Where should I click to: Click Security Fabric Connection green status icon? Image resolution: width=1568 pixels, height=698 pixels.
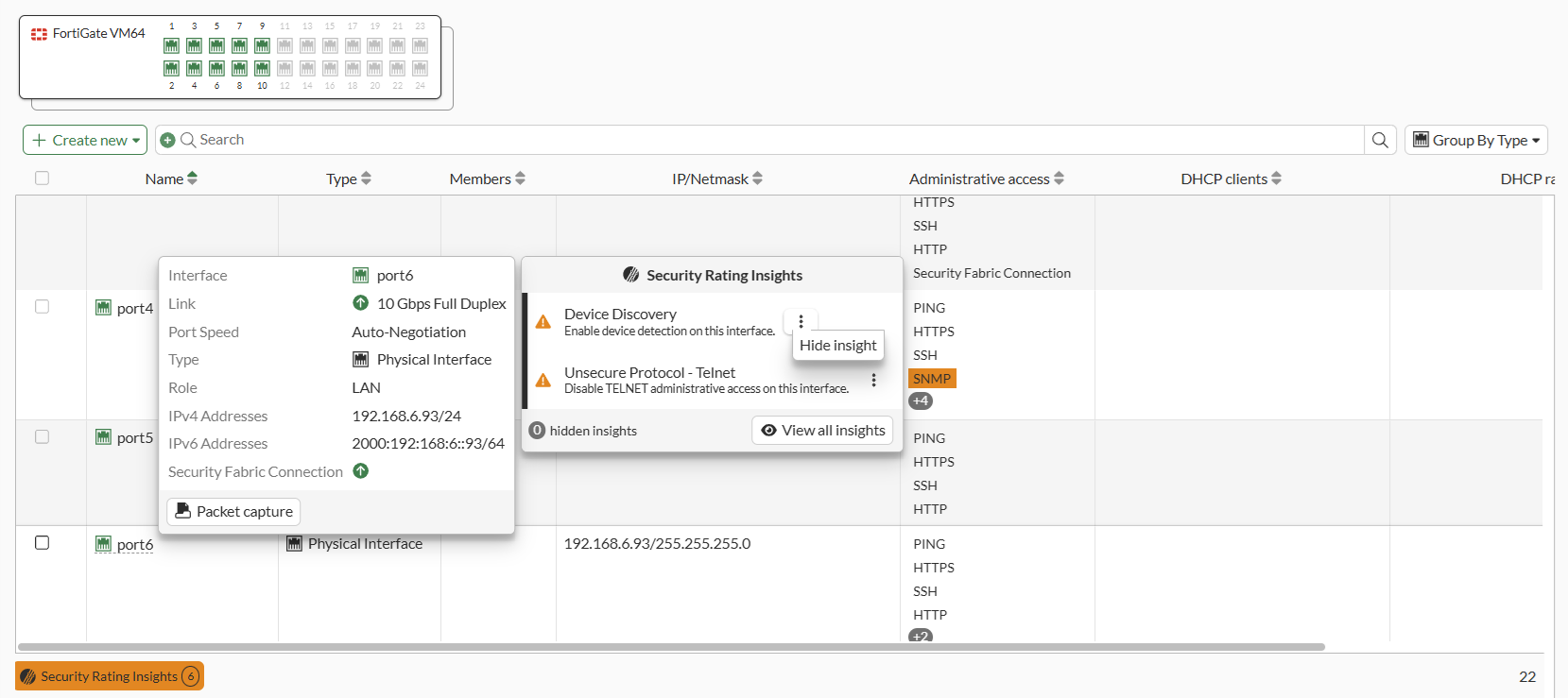coord(361,470)
